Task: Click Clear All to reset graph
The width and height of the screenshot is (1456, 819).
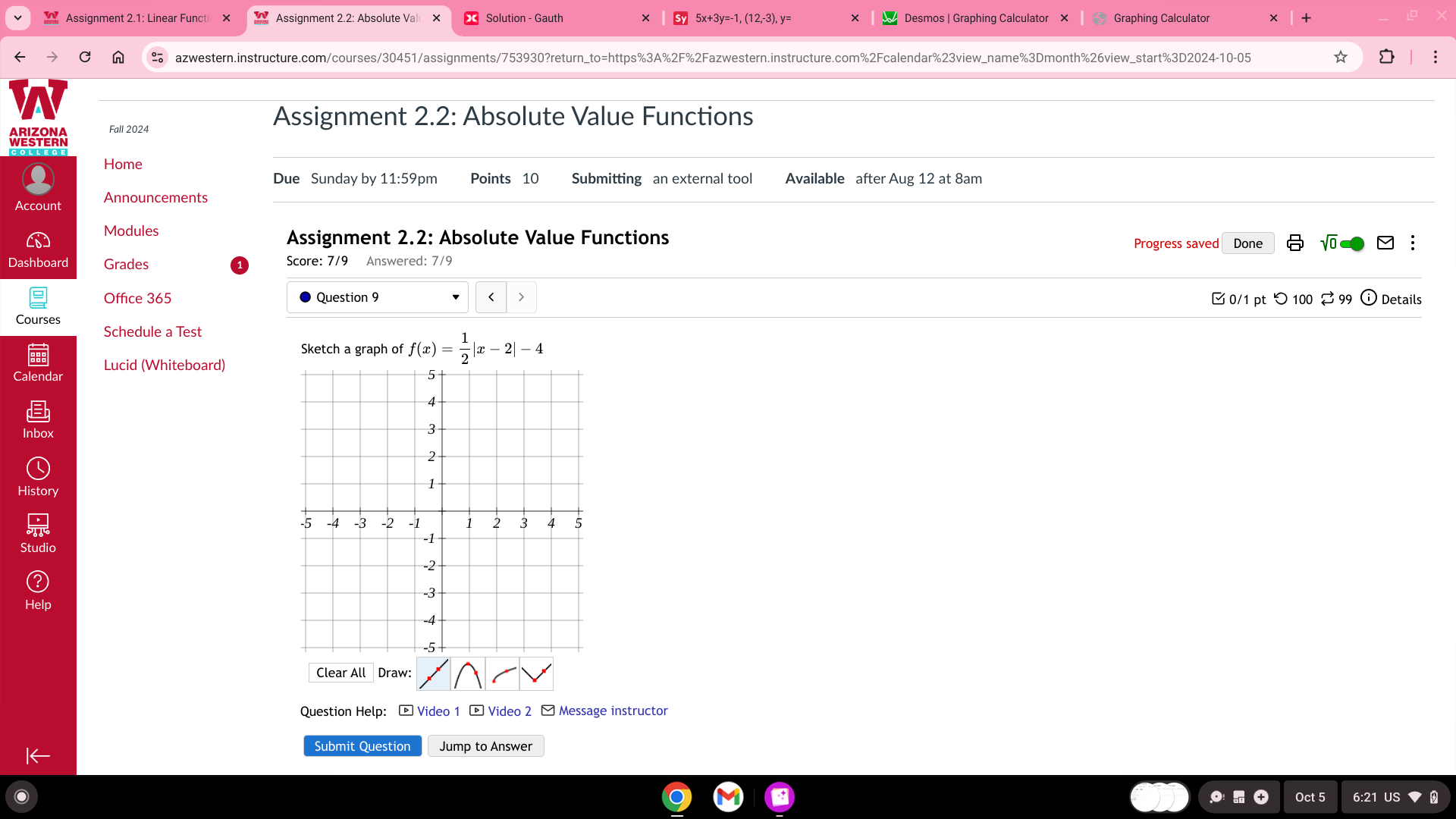Action: point(339,672)
